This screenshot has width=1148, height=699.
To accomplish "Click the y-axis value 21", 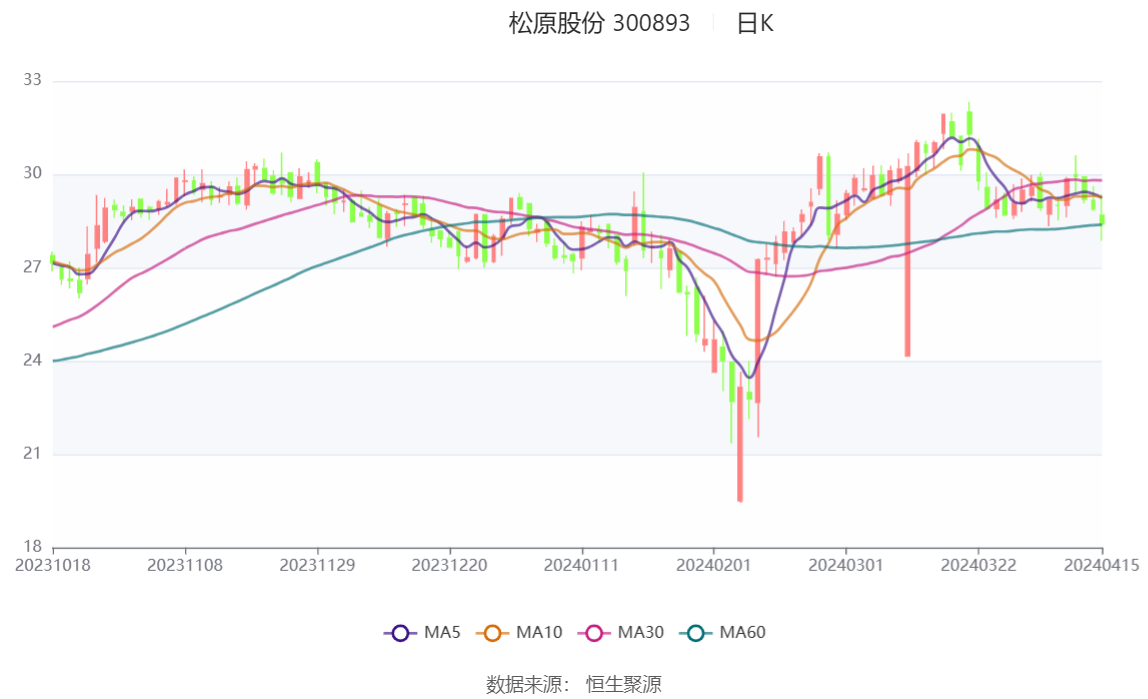I will click(x=32, y=454).
